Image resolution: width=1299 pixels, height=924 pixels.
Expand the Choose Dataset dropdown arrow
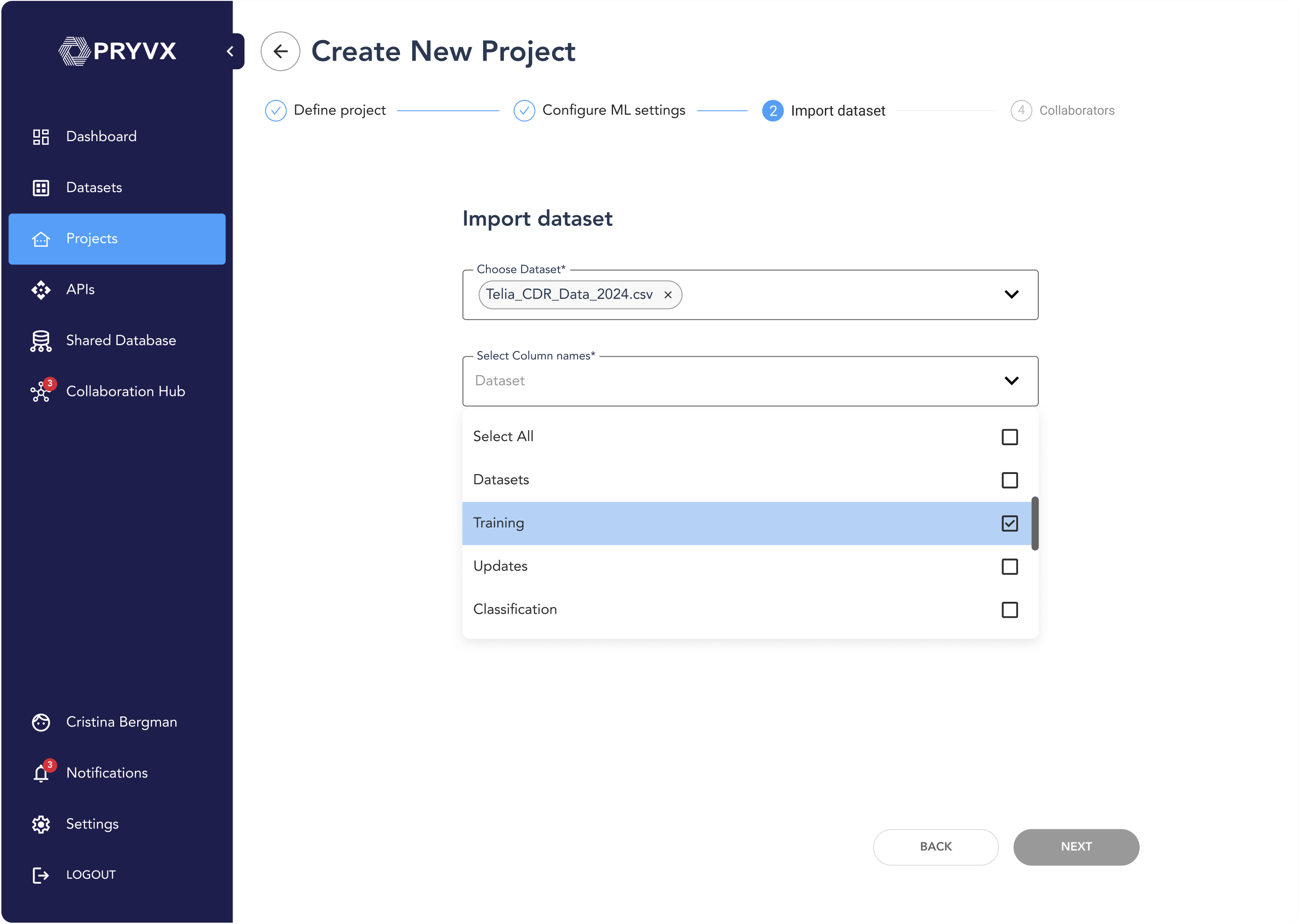(x=1011, y=294)
